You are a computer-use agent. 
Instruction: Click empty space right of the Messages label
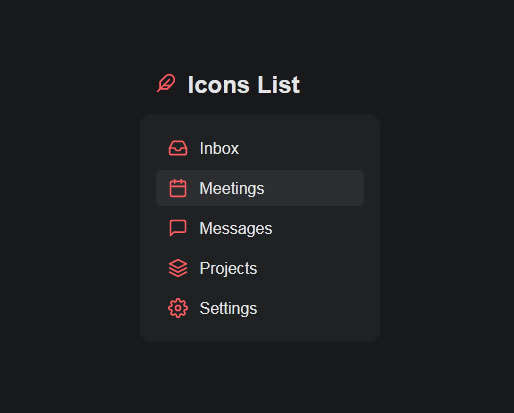[x=318, y=228]
